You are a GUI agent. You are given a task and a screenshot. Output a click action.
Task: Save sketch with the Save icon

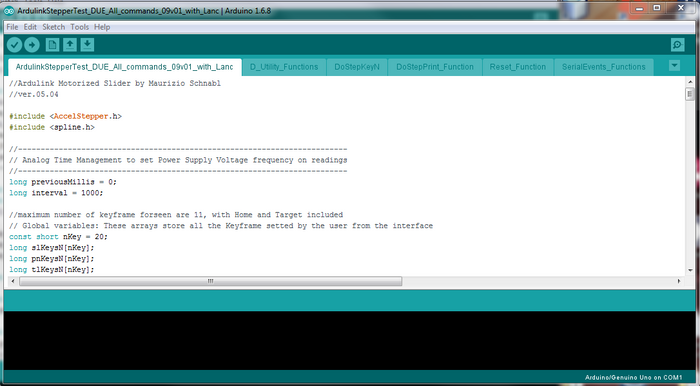pyautogui.click(x=87, y=45)
